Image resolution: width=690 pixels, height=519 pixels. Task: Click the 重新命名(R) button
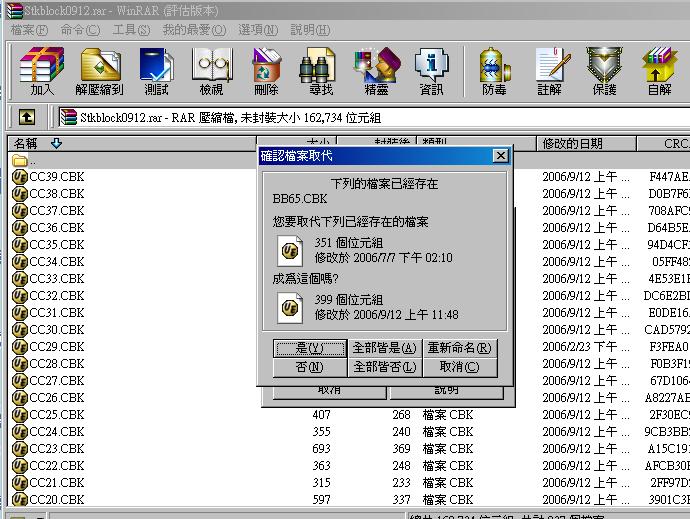click(460, 348)
